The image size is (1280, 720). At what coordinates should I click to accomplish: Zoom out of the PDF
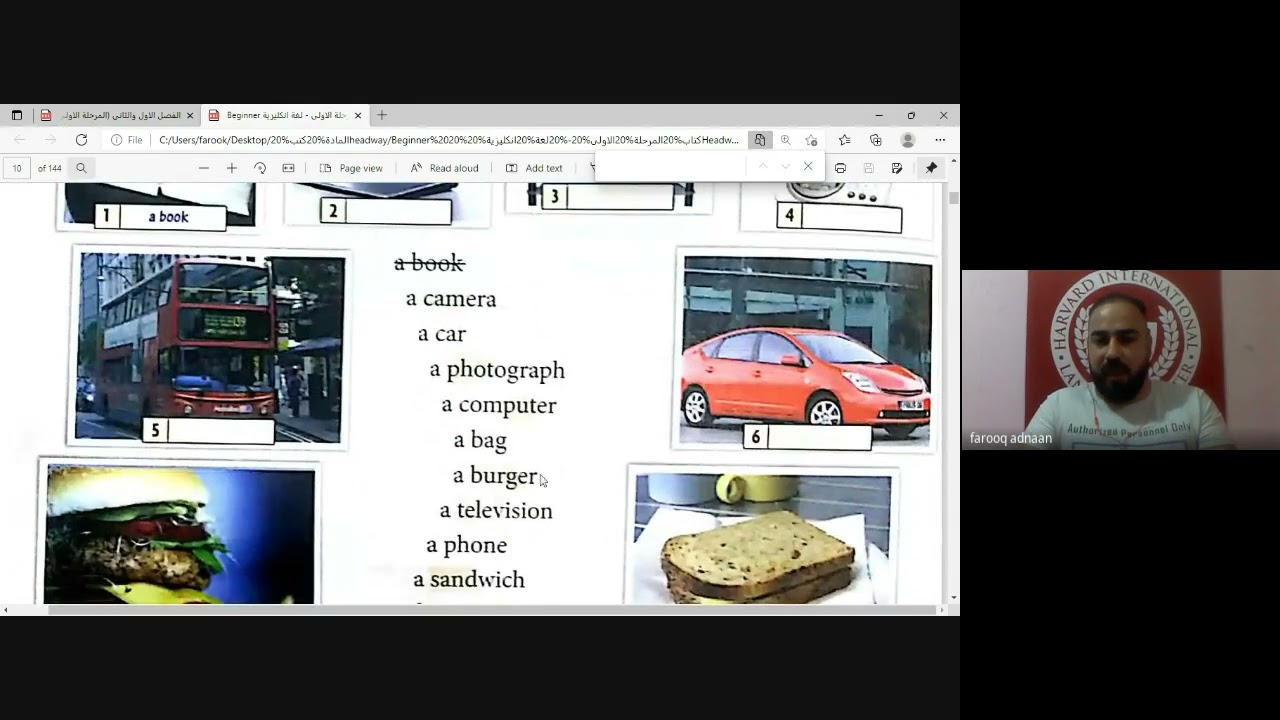[204, 168]
